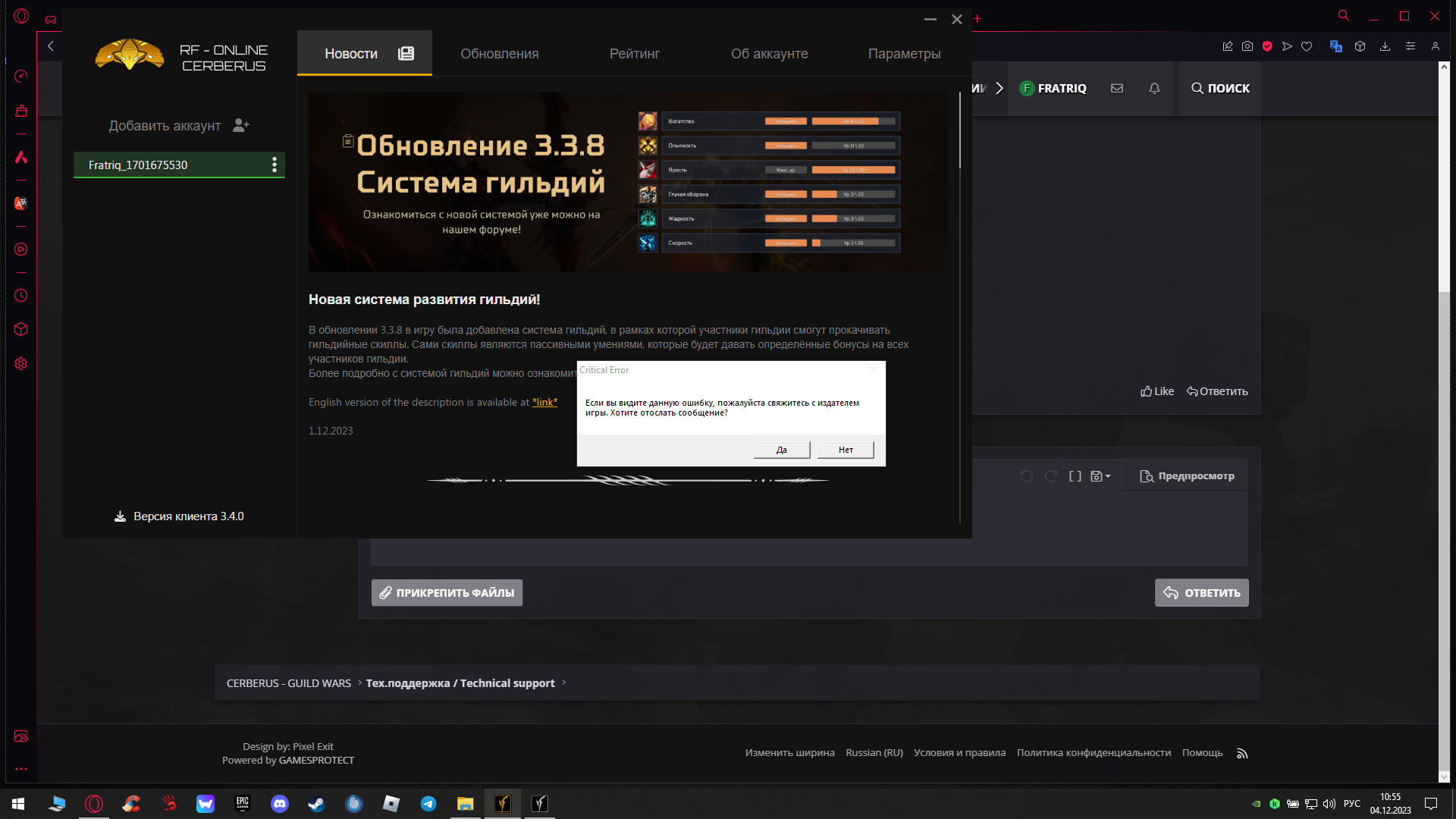Click the Ответить link under the post
Screen dimensions: 1456x819
(1217, 391)
